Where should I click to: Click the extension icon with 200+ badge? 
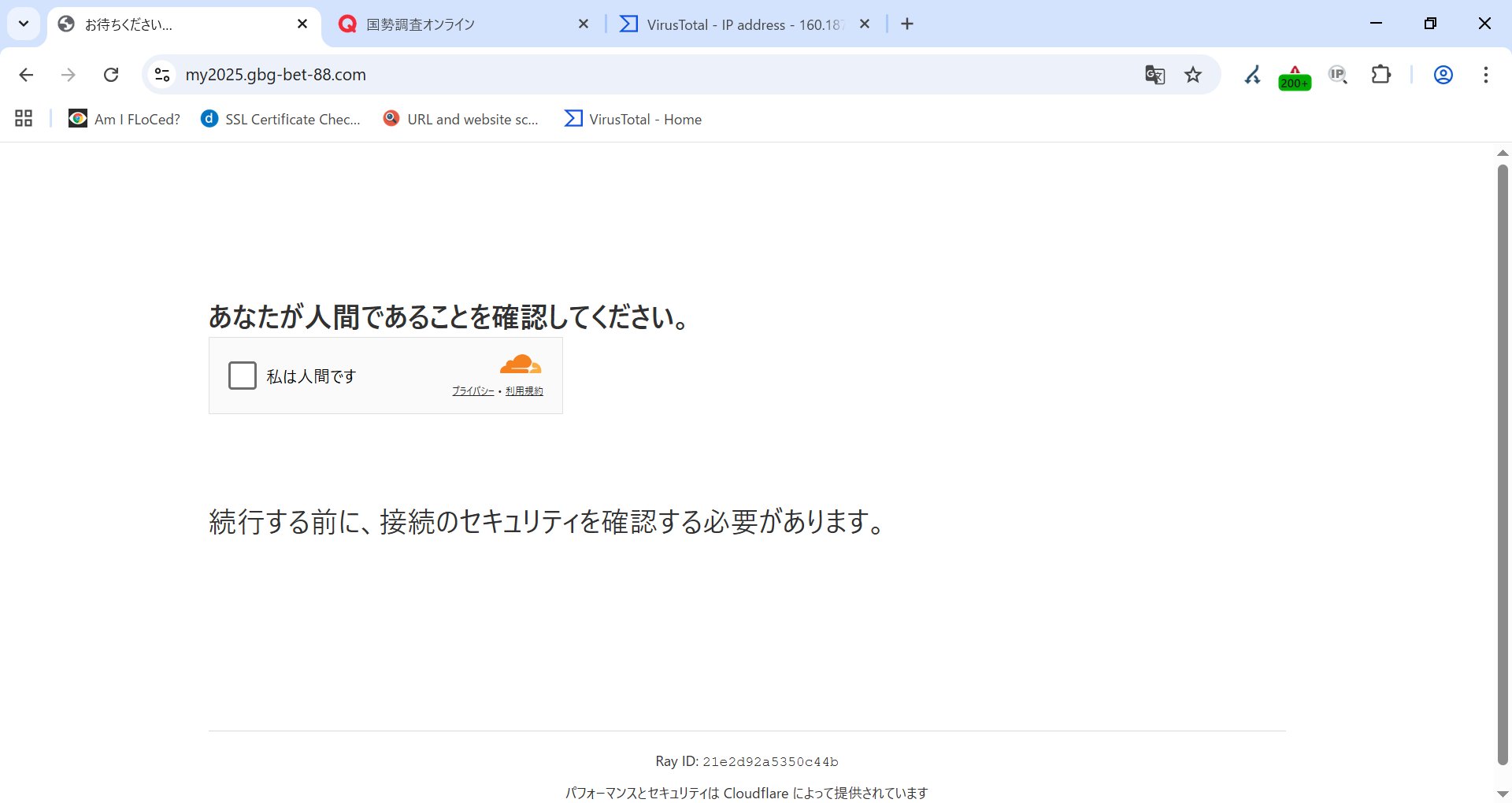[1294, 75]
